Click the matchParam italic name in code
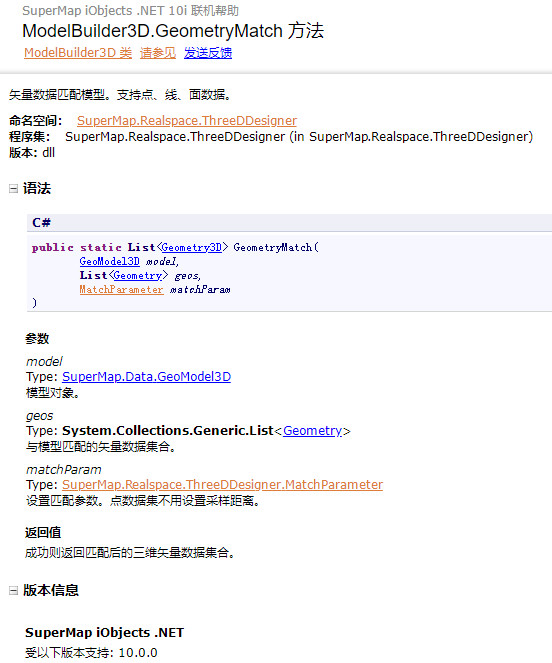Viewport: 552px width, 663px height. click(200, 290)
